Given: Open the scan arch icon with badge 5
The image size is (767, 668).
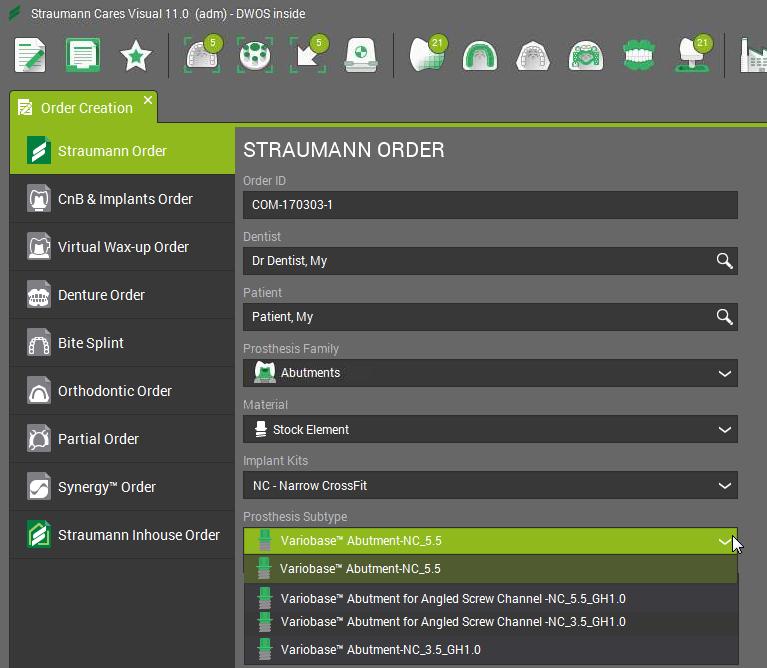Looking at the screenshot, I should [x=203, y=54].
